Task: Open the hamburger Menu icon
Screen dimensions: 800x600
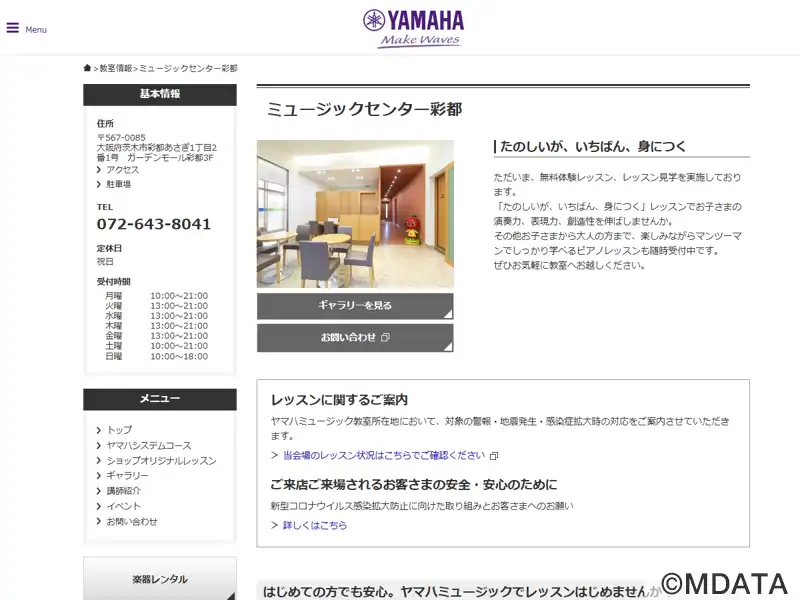Action: pyautogui.click(x=13, y=29)
